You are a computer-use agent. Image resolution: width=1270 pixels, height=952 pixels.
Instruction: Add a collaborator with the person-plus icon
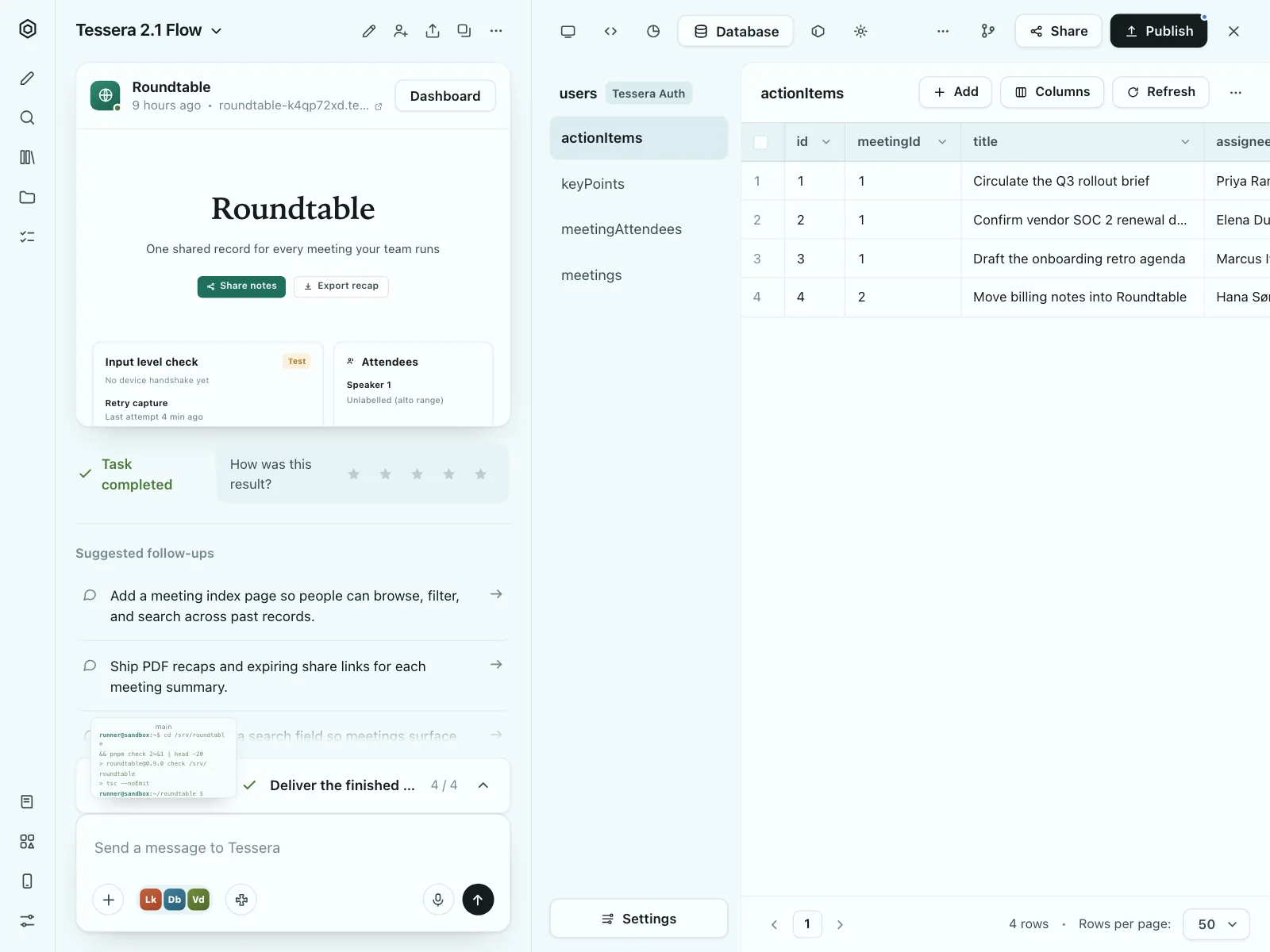pyautogui.click(x=401, y=31)
